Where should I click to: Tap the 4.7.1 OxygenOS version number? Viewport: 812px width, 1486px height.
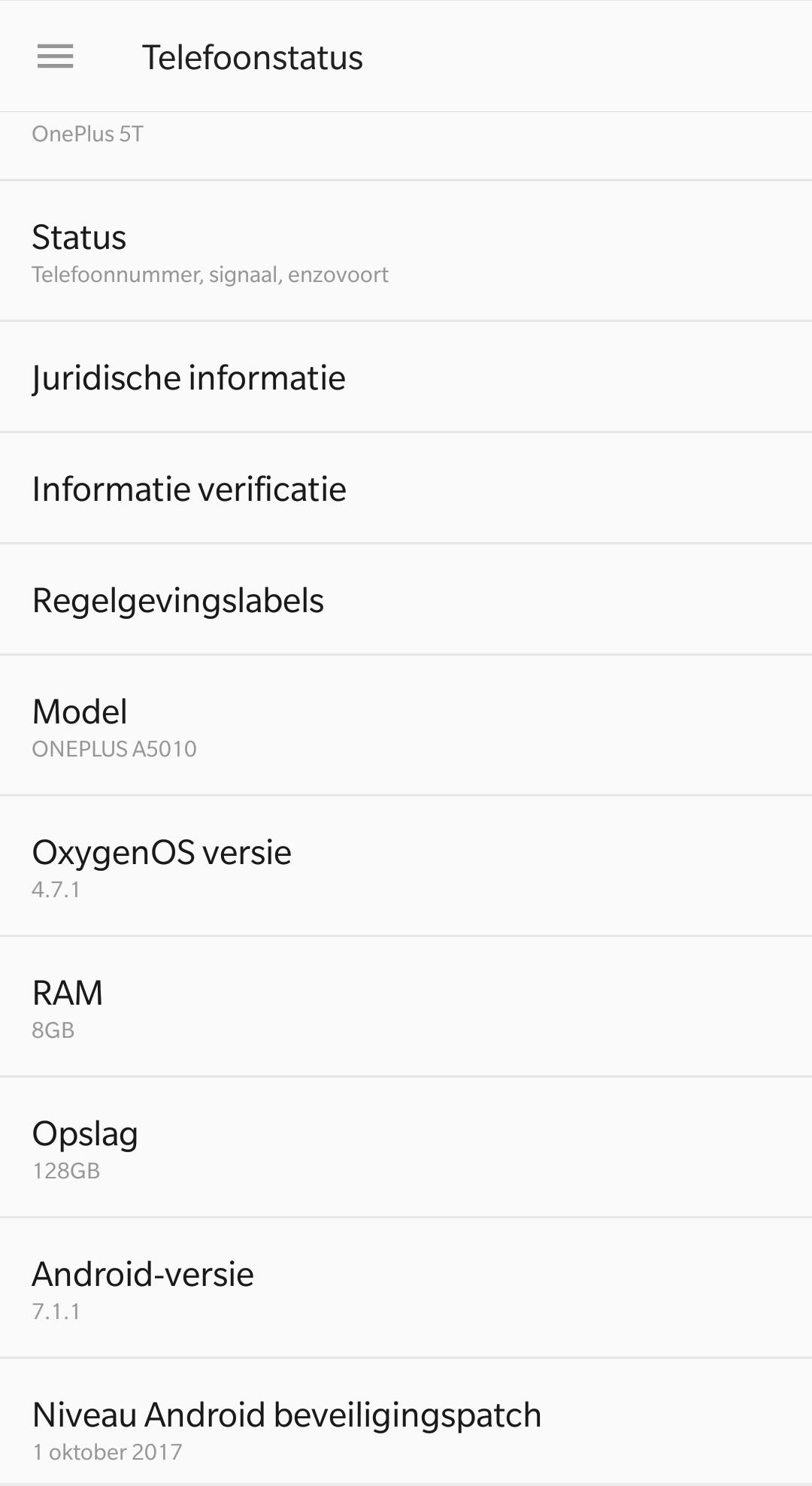tap(56, 890)
